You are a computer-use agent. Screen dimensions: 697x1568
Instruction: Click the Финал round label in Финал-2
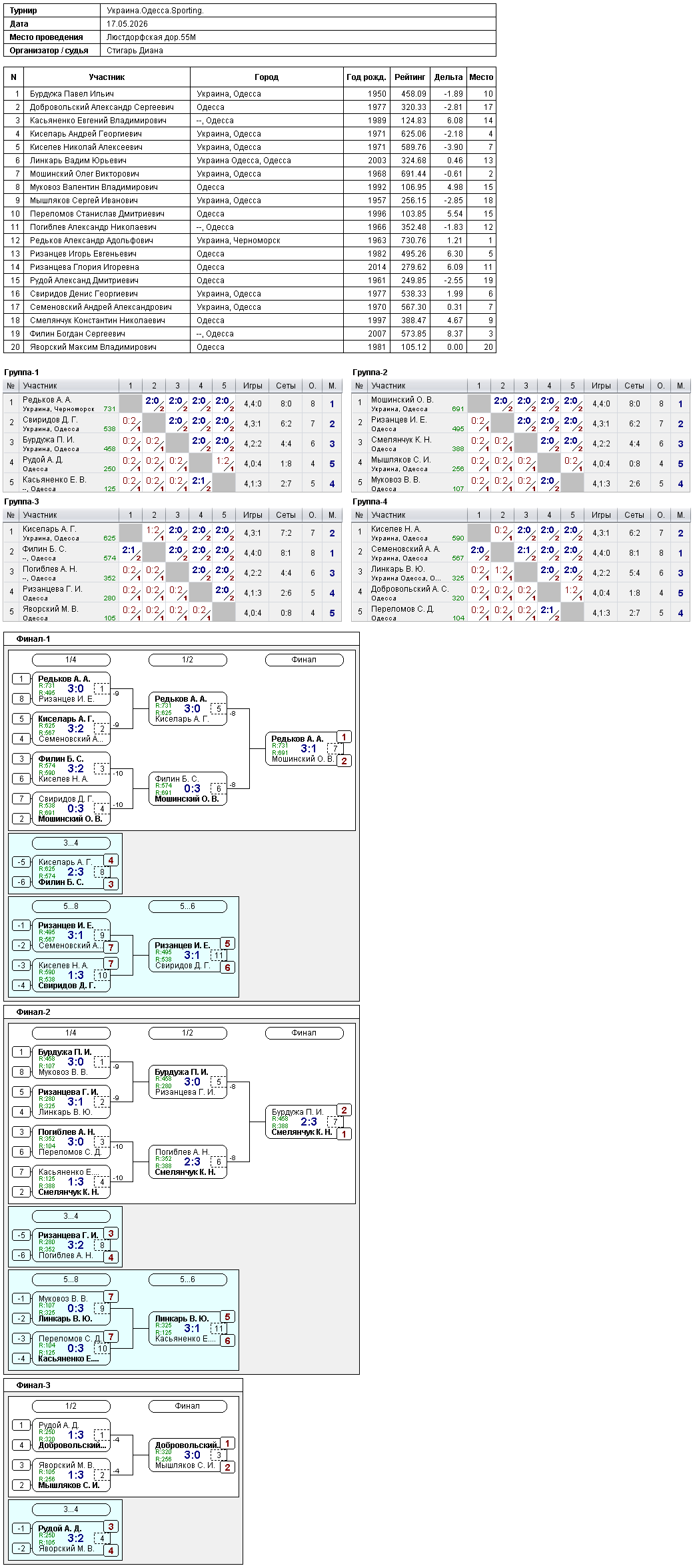pos(304,1033)
